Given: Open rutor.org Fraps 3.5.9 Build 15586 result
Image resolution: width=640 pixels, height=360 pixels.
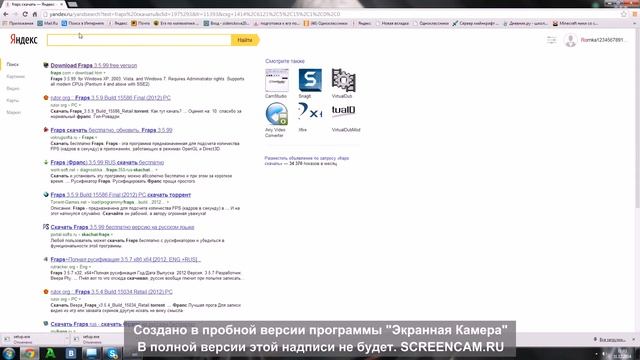Looking at the screenshot, I should click(x=111, y=98).
